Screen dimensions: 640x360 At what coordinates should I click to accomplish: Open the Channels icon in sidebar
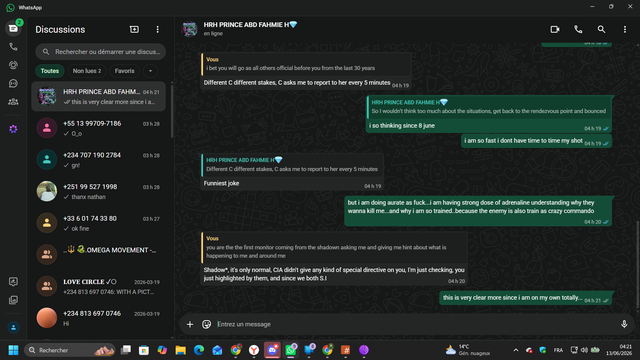pos(13,83)
